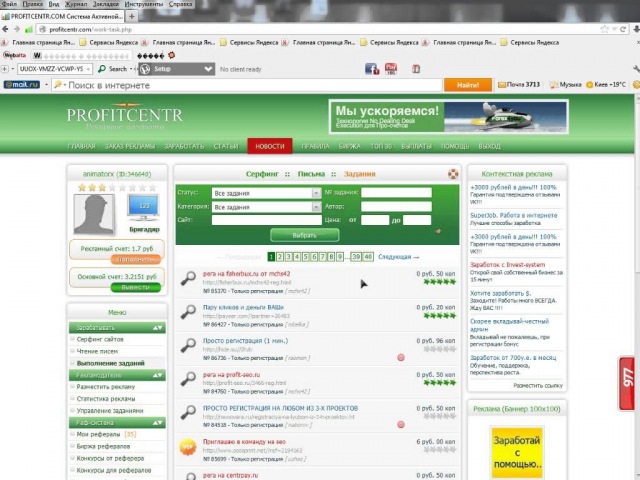Open the рега на fisherbux.ru от mchs42 link
640x480 pixels.
[x=247, y=273]
